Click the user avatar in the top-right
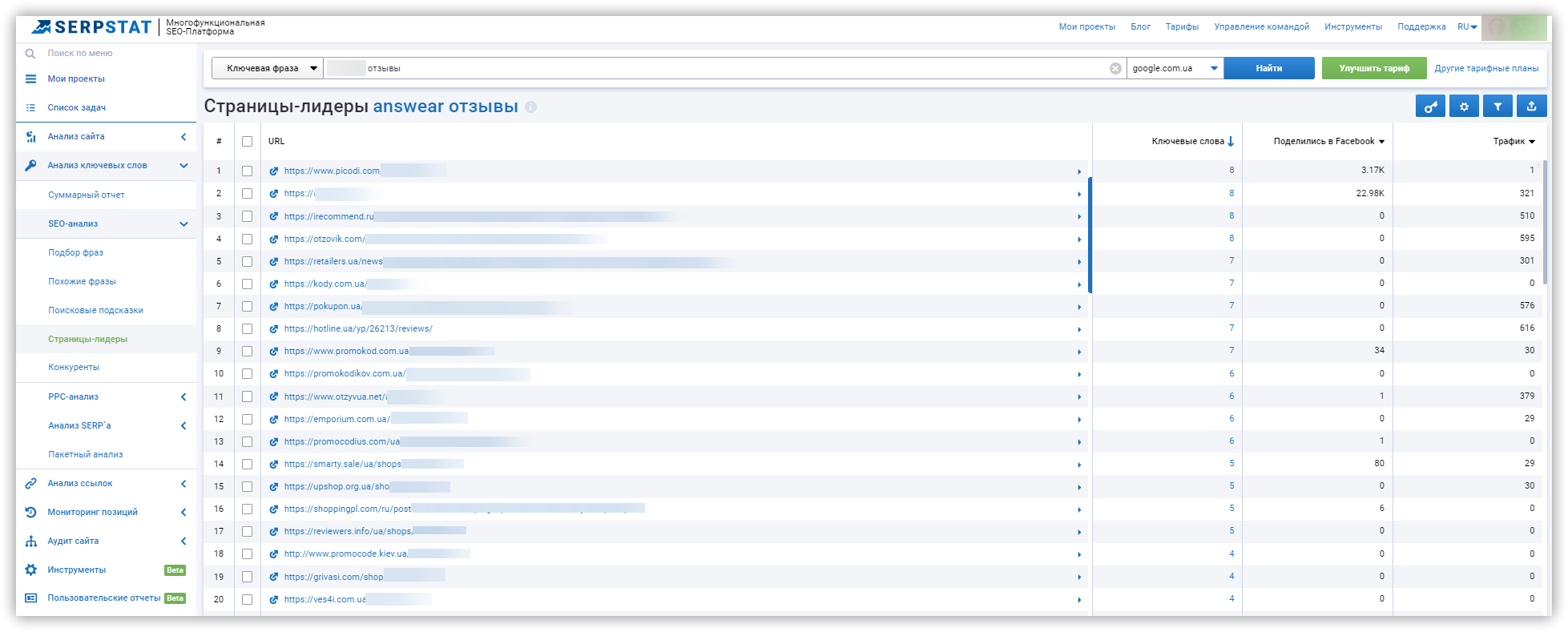Screen dimensions: 1568x632 1514,28
